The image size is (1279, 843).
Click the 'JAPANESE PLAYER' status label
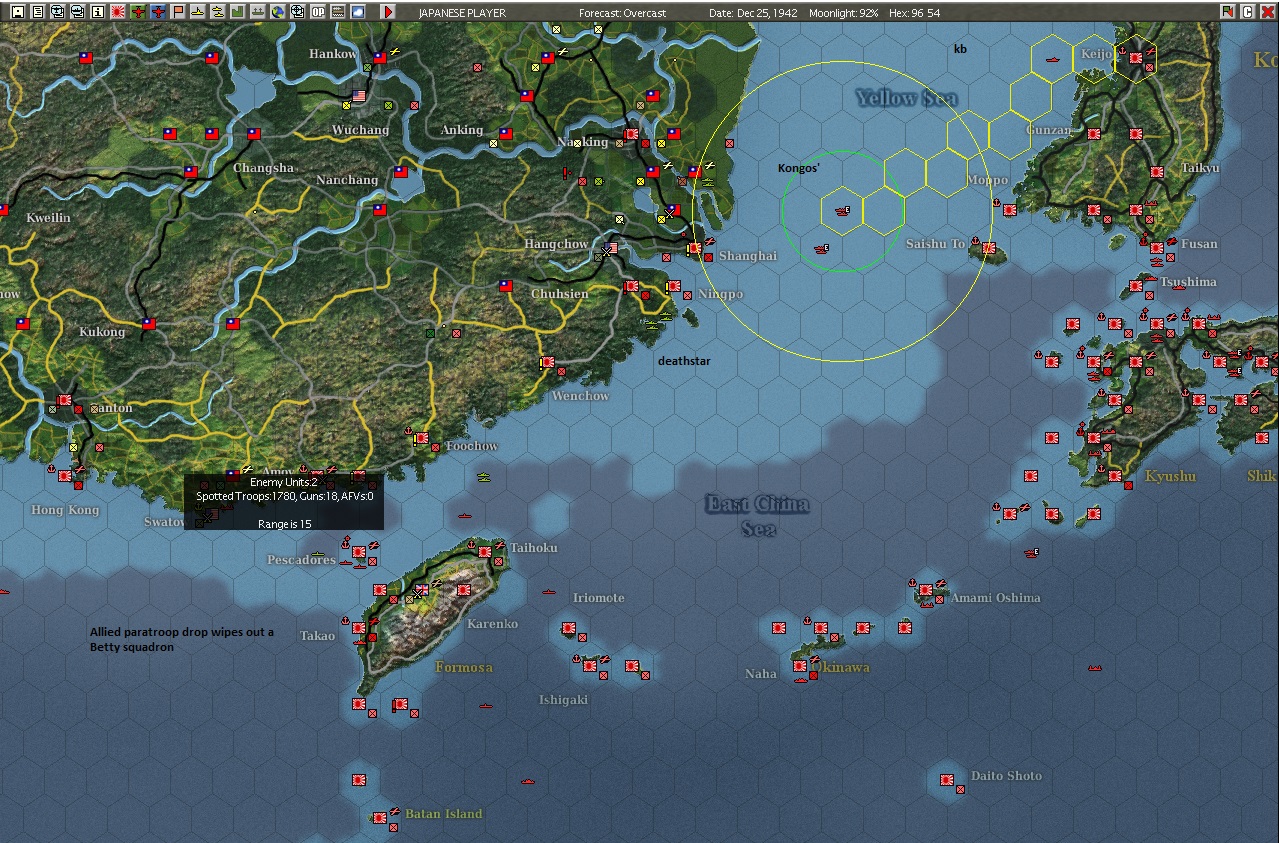[x=462, y=13]
